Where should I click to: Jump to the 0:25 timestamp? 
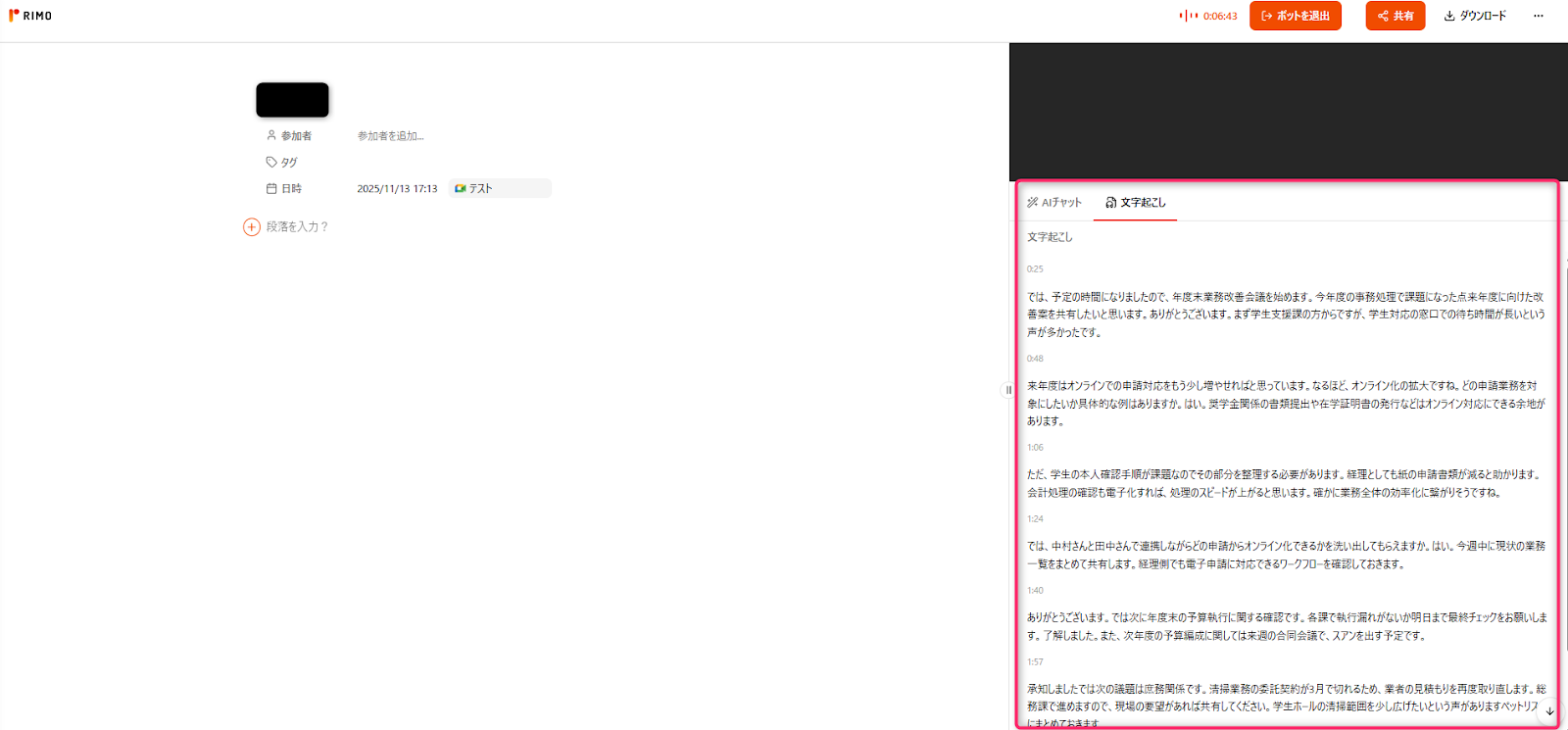tap(1035, 268)
